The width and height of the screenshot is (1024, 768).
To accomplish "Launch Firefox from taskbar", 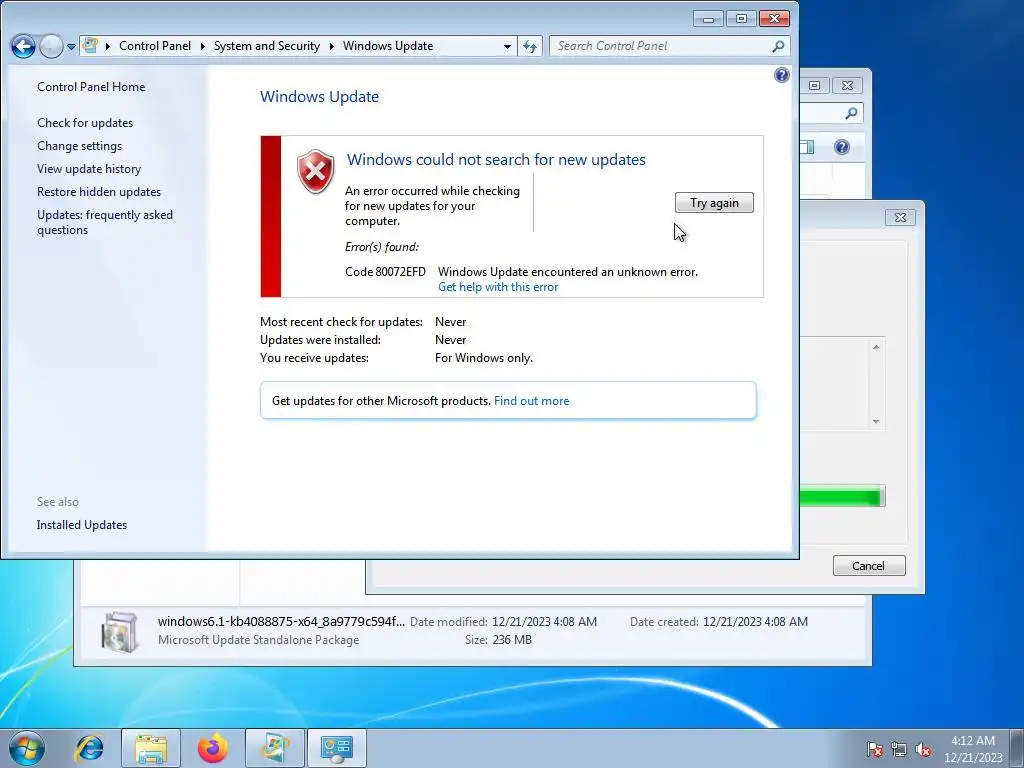I will pos(213,748).
